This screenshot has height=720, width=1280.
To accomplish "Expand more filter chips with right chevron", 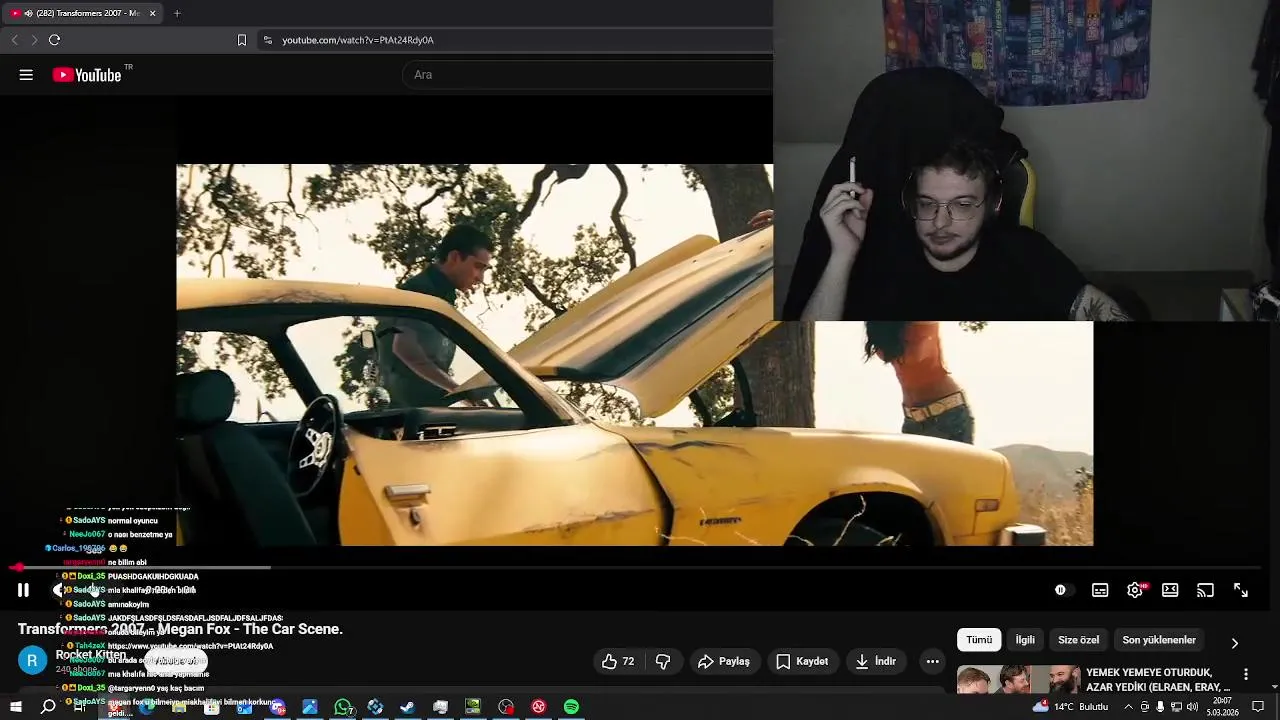I will (x=1234, y=643).
